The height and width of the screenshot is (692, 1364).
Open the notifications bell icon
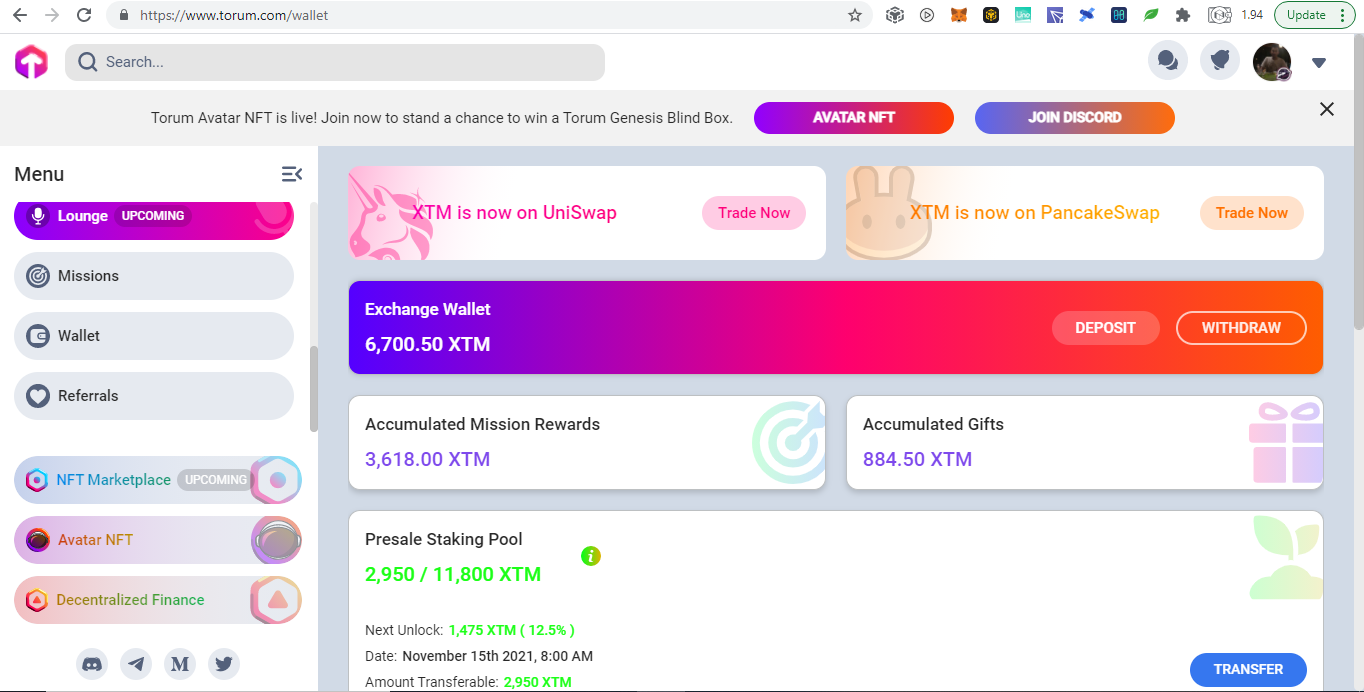pyautogui.click(x=1220, y=61)
